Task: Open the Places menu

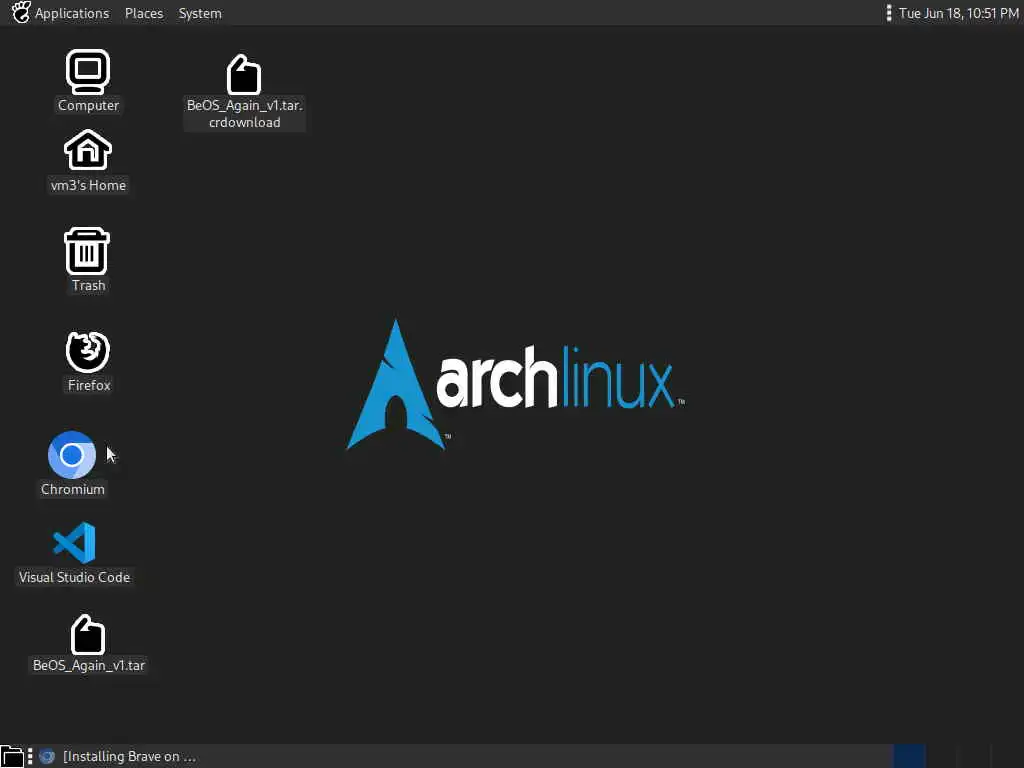Action: (144, 13)
